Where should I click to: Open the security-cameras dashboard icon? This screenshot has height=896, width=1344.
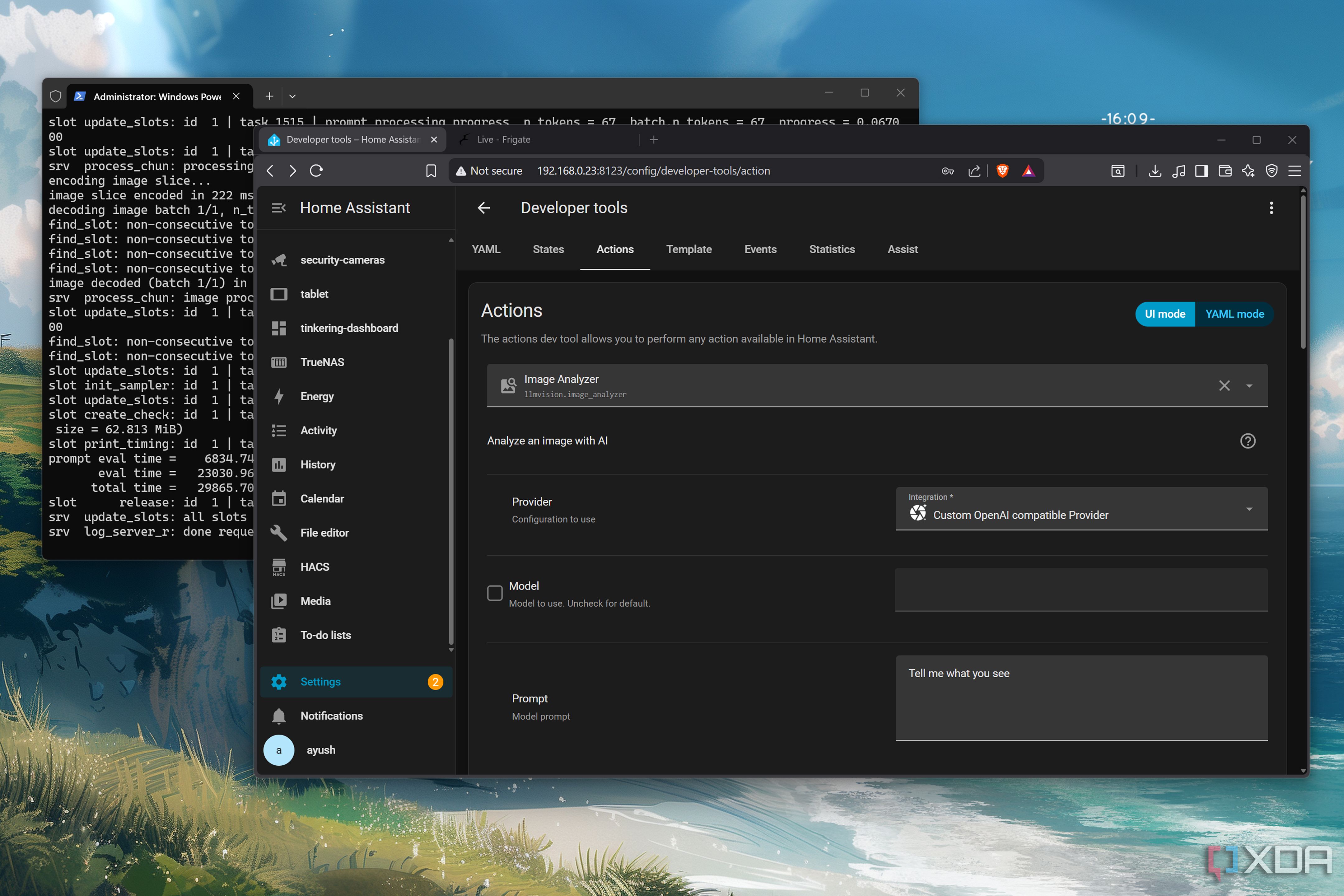(279, 260)
